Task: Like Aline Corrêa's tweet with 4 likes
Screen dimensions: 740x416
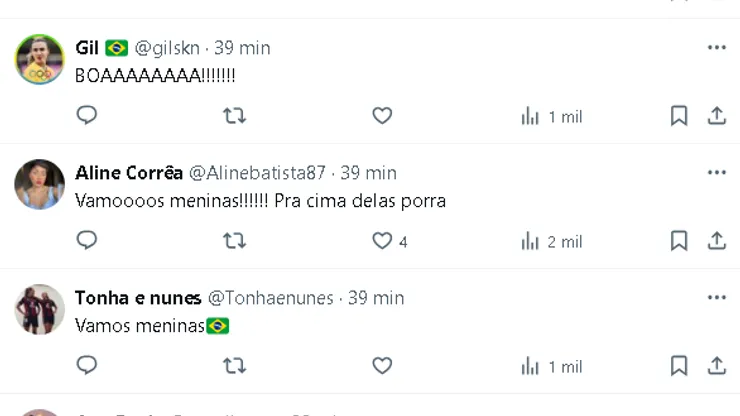Action: click(382, 241)
